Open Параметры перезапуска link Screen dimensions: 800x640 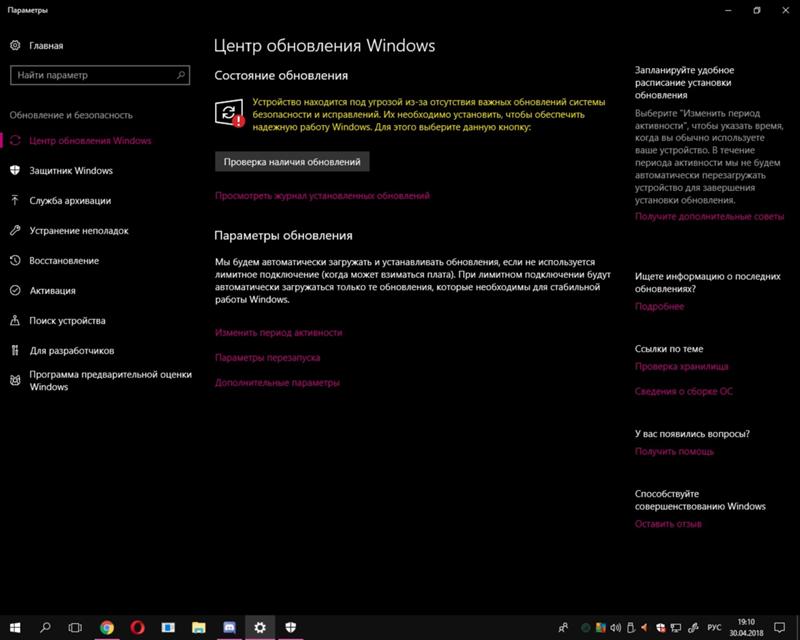pyautogui.click(x=267, y=357)
